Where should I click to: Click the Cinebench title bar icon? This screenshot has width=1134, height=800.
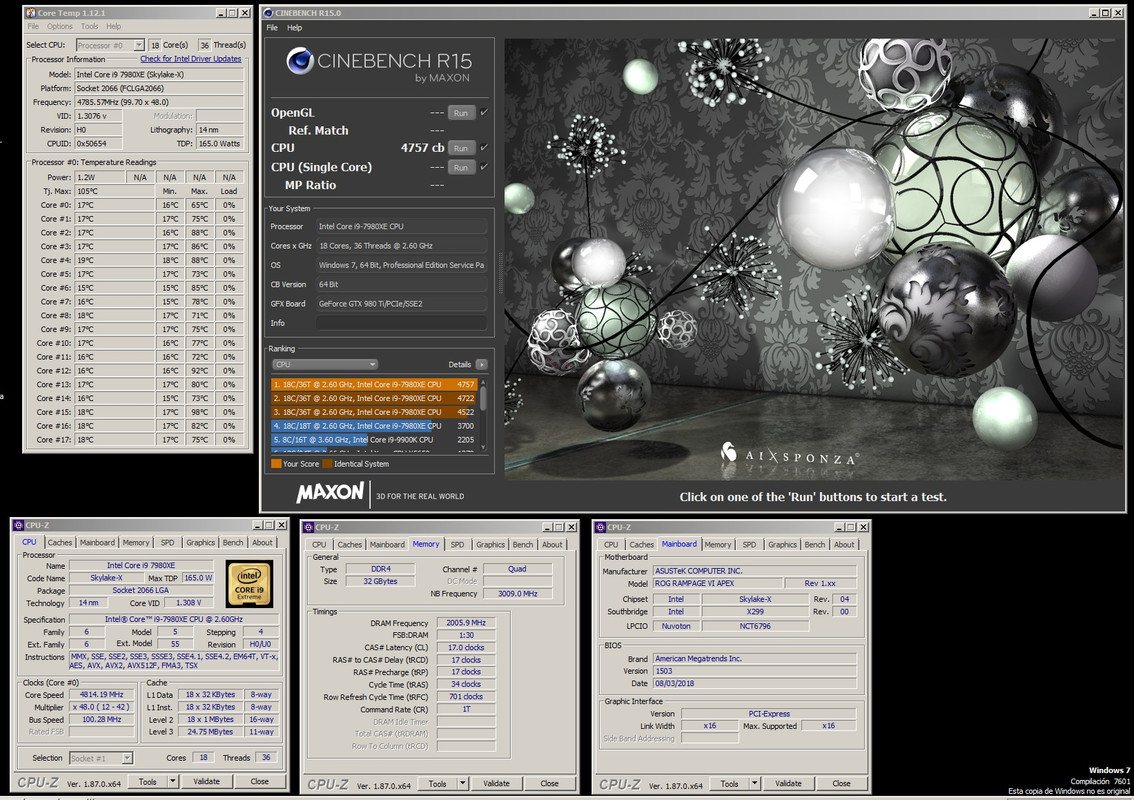point(268,13)
